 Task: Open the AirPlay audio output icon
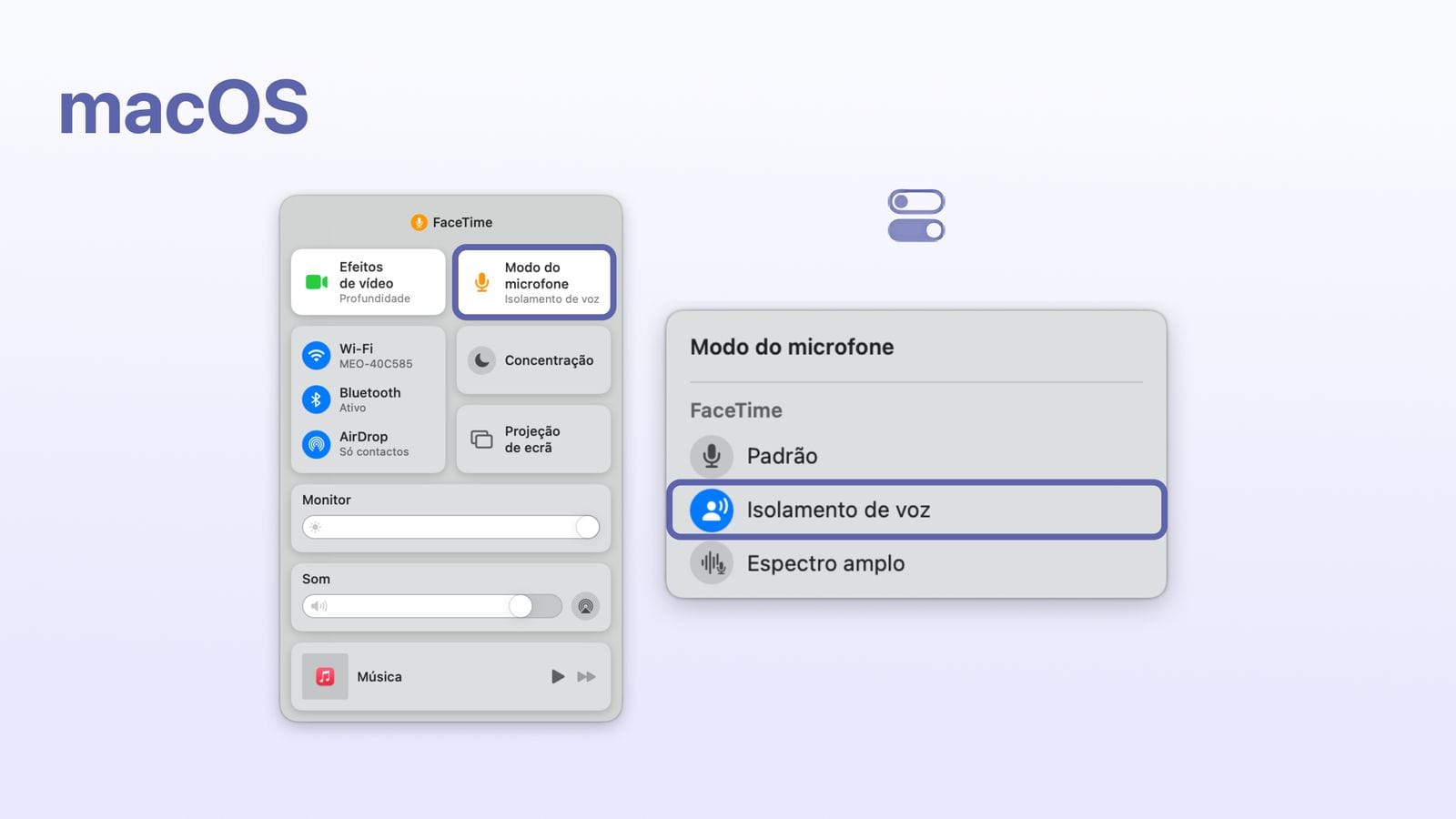(585, 606)
